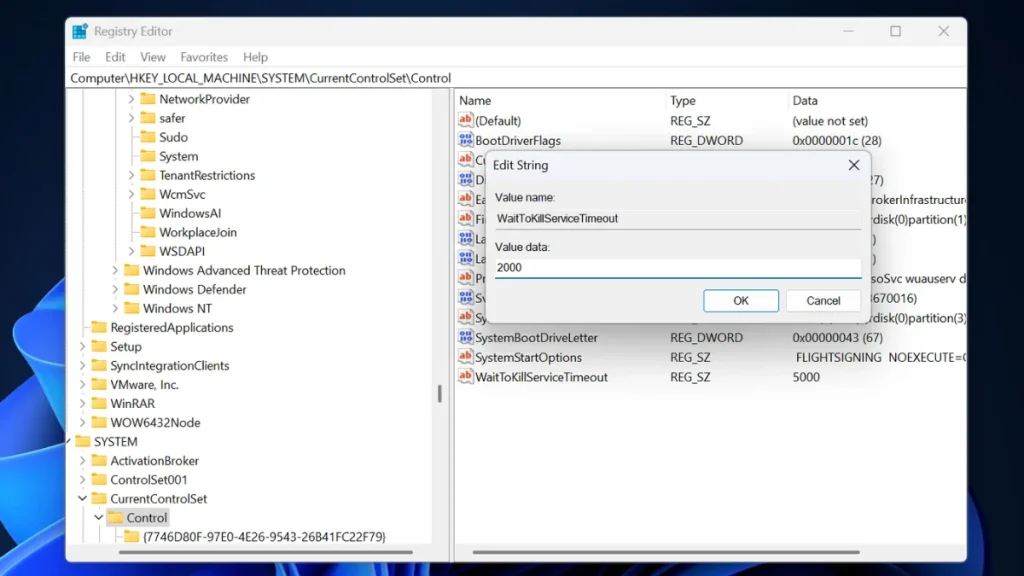Cancel the Edit String dialog
Viewport: 1024px width, 576px height.
tap(823, 300)
